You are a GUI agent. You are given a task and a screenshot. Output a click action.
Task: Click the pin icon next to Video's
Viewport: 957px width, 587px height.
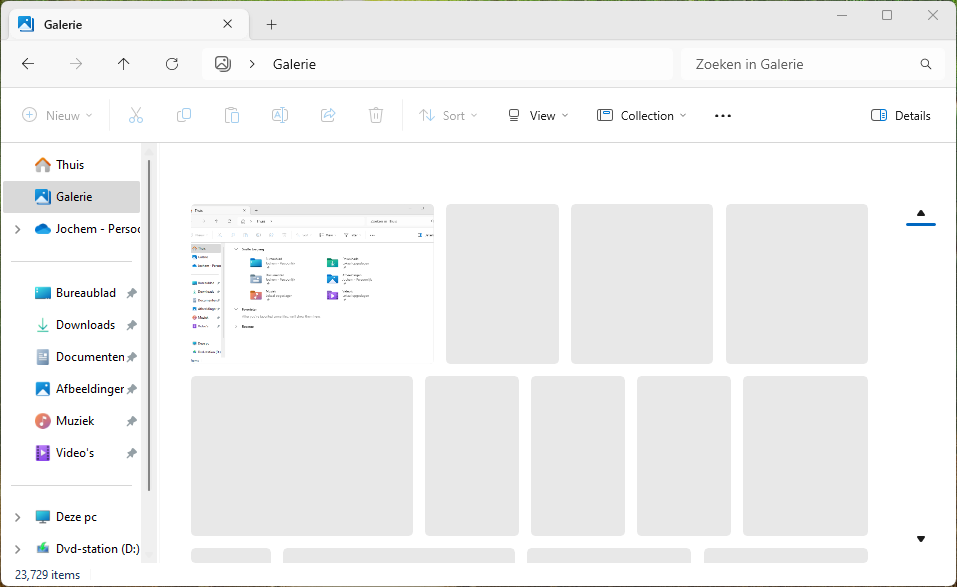(x=131, y=453)
